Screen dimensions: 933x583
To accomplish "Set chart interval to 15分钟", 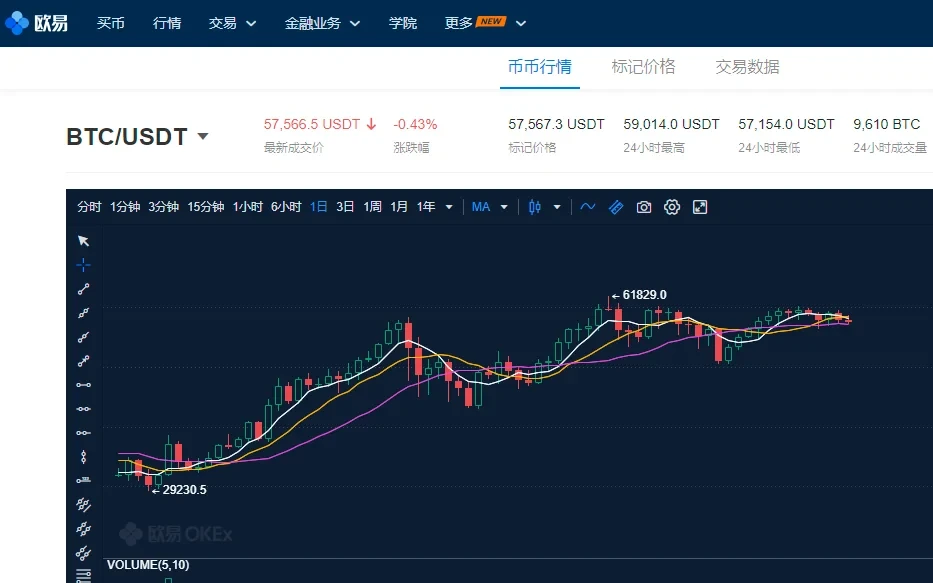I will 205,207.
